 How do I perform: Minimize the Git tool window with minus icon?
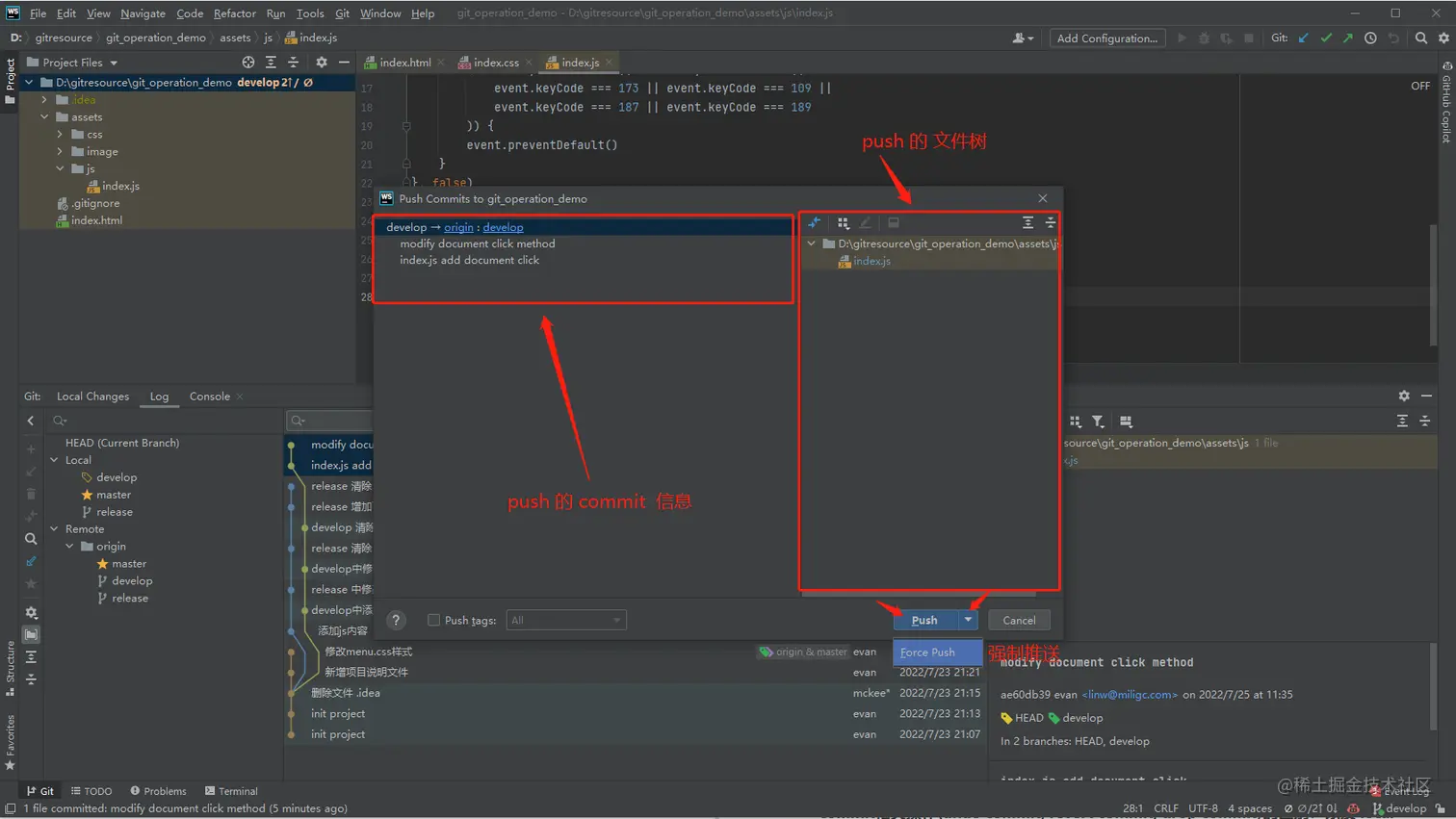[x=1426, y=396]
